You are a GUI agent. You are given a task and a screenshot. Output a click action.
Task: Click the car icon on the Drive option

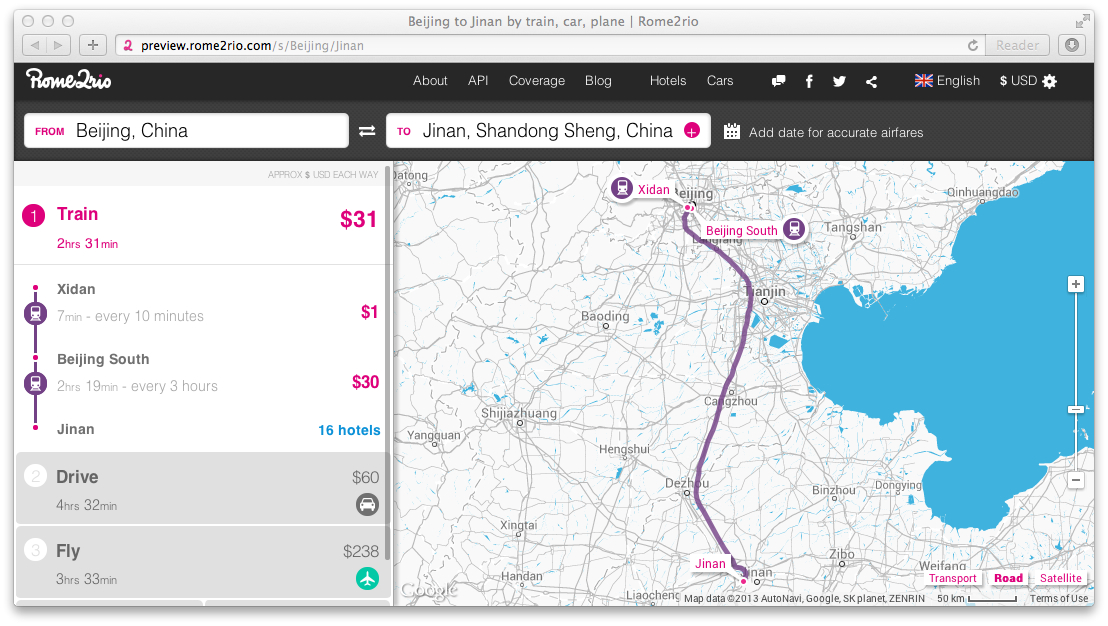pyautogui.click(x=367, y=504)
